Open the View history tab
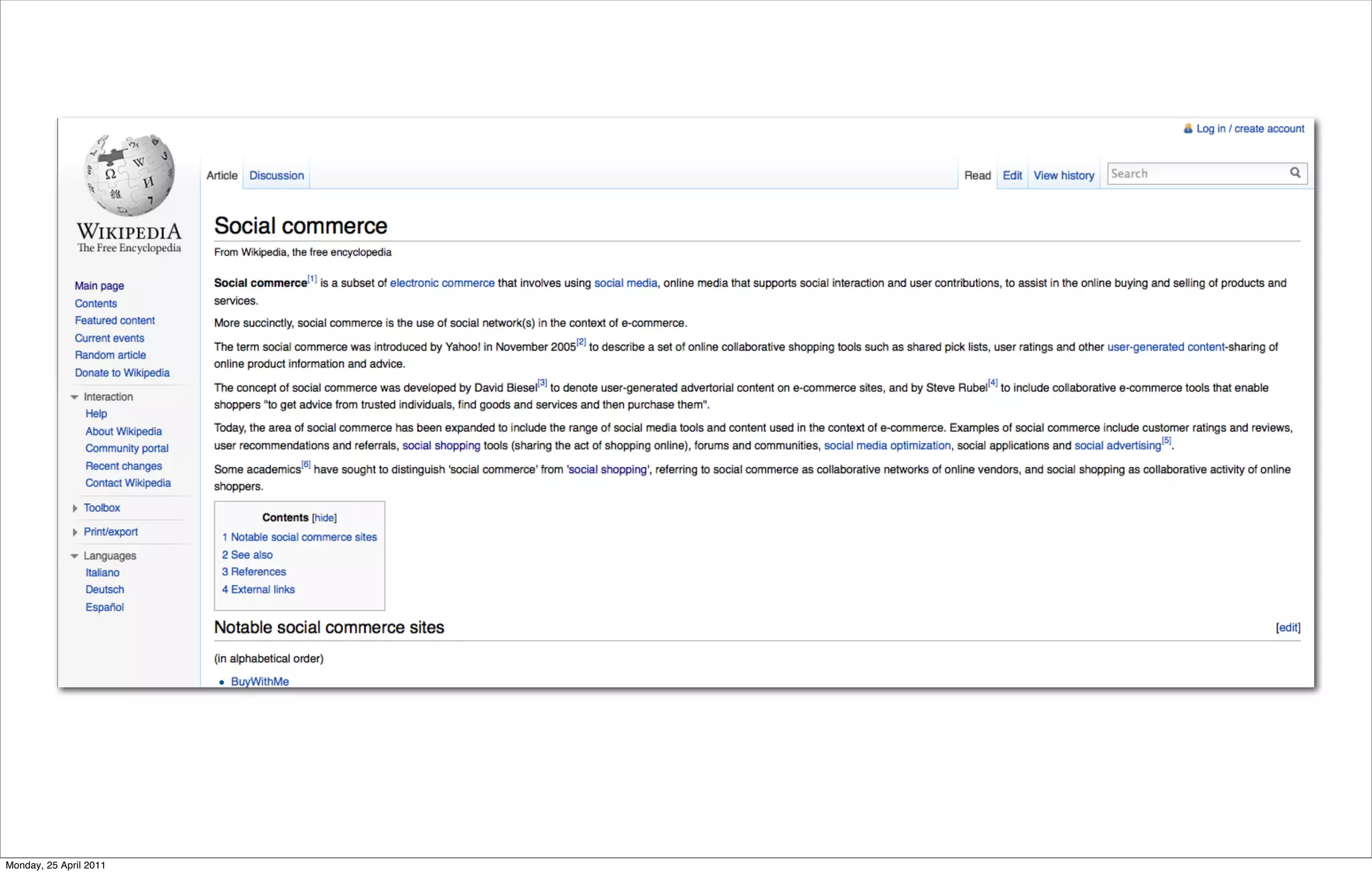The width and height of the screenshot is (1372, 874). pos(1063,176)
